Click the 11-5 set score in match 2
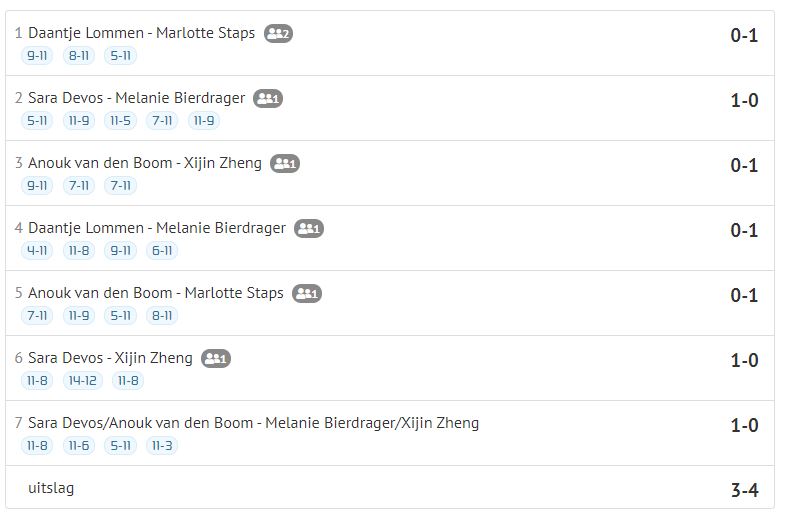 pyautogui.click(x=120, y=120)
